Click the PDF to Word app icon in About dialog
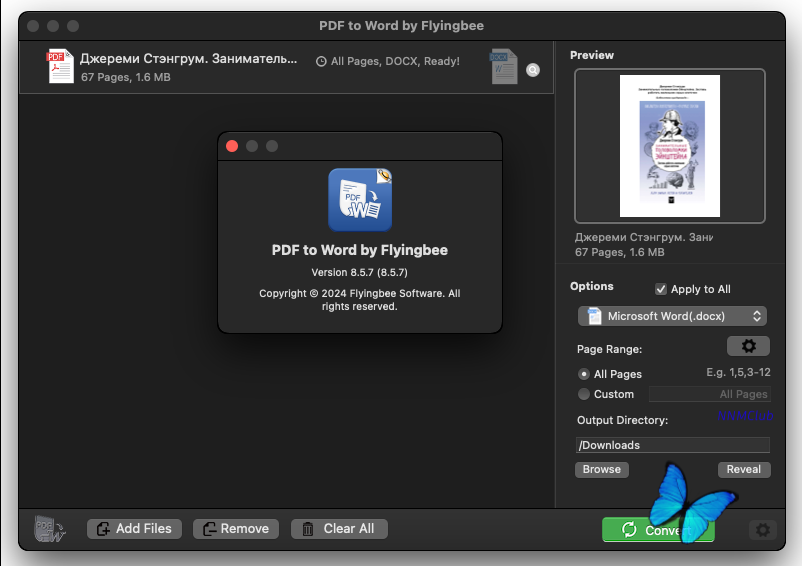 (x=360, y=200)
